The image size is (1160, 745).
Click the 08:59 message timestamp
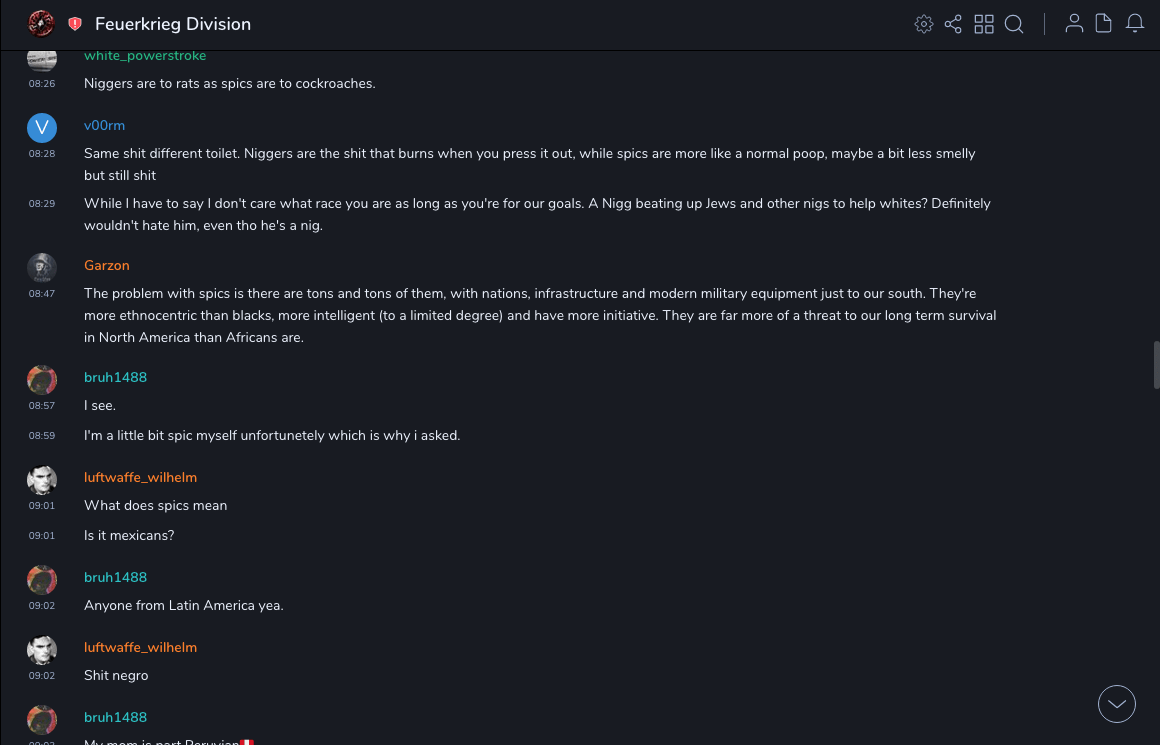pos(42,436)
